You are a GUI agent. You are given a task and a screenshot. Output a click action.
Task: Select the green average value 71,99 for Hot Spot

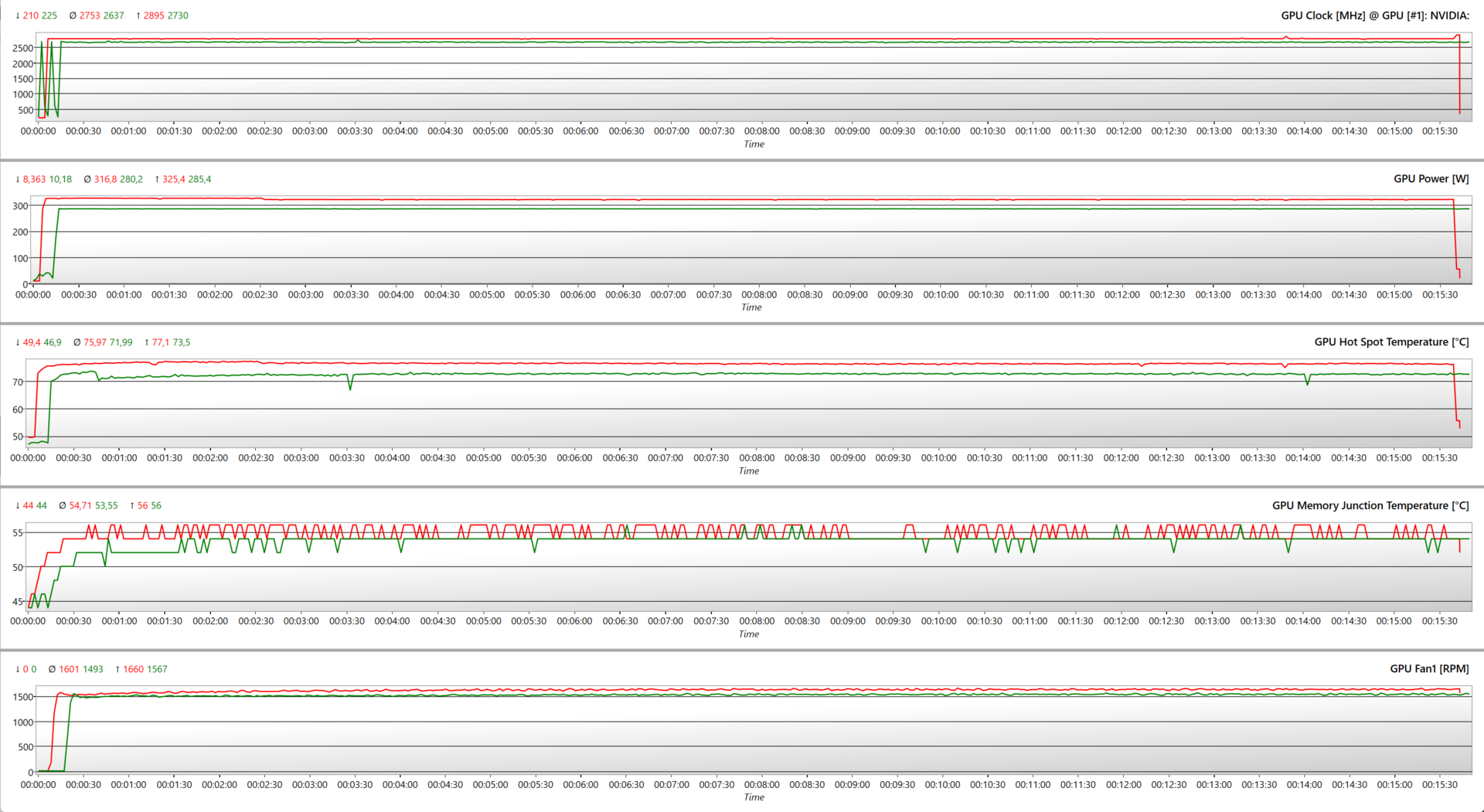coord(121,342)
